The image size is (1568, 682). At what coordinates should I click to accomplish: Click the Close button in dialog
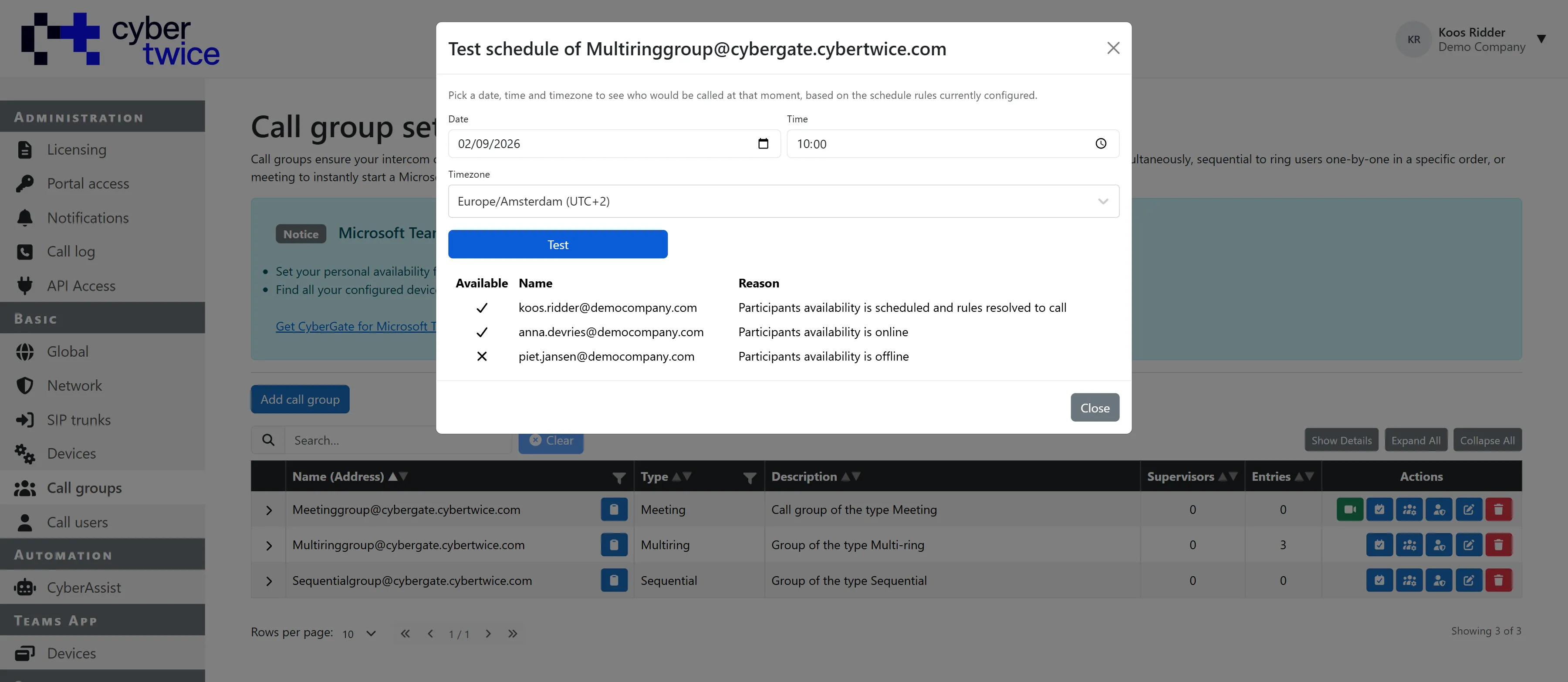[x=1095, y=408]
